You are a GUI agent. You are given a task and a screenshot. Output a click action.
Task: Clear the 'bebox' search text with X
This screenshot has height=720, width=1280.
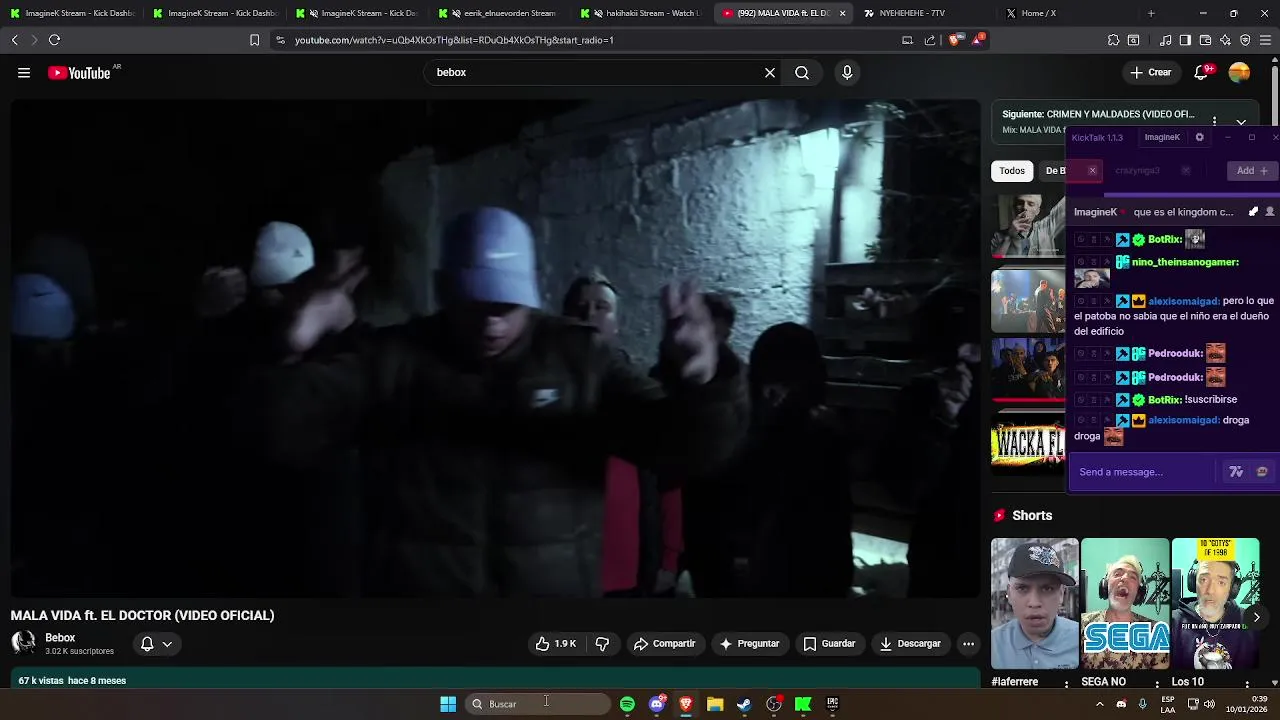click(x=770, y=73)
